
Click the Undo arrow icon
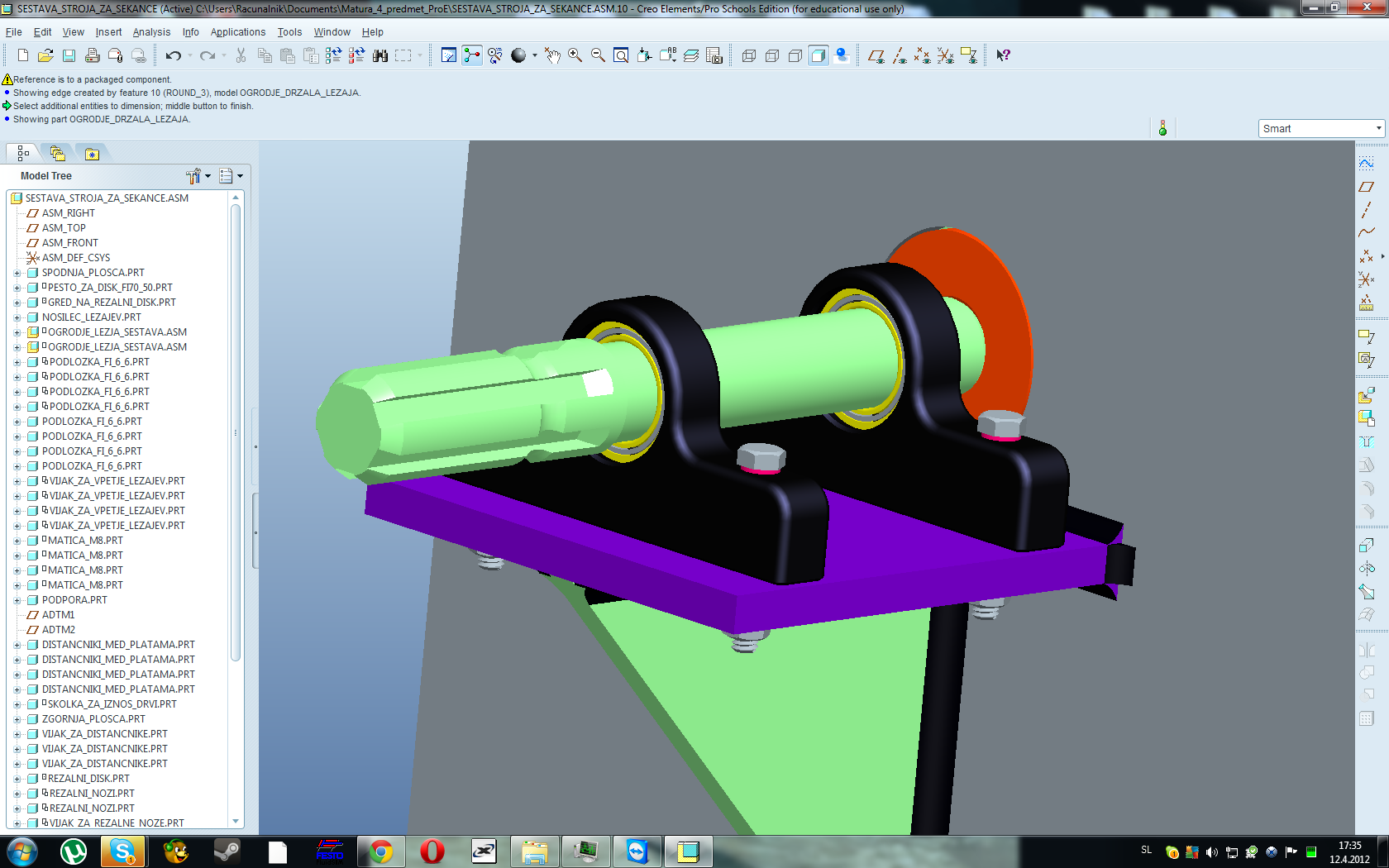[x=173, y=55]
